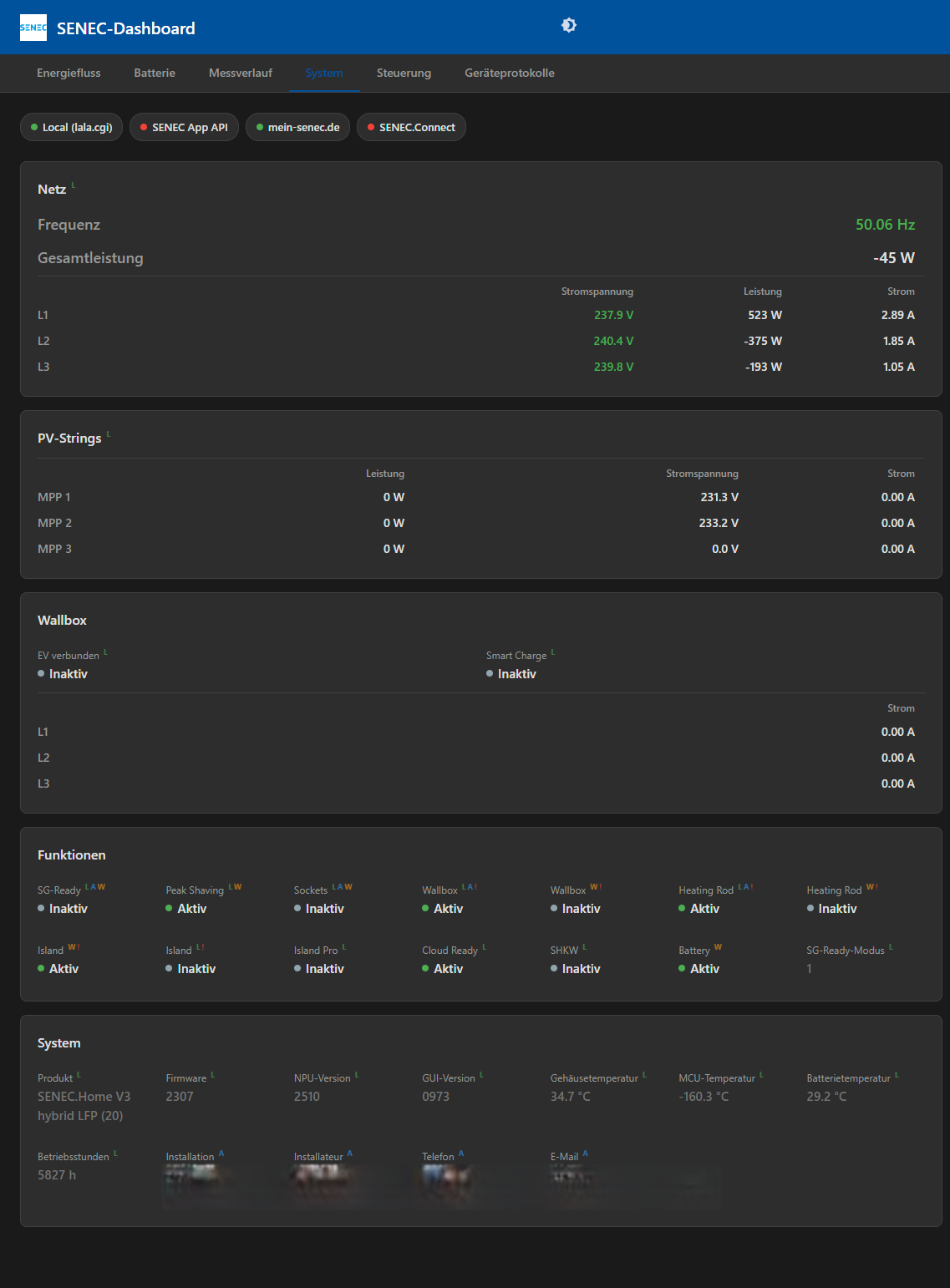Open the Geräteprotokolle tab
Screen dimensions: 950x1288
click(x=510, y=74)
